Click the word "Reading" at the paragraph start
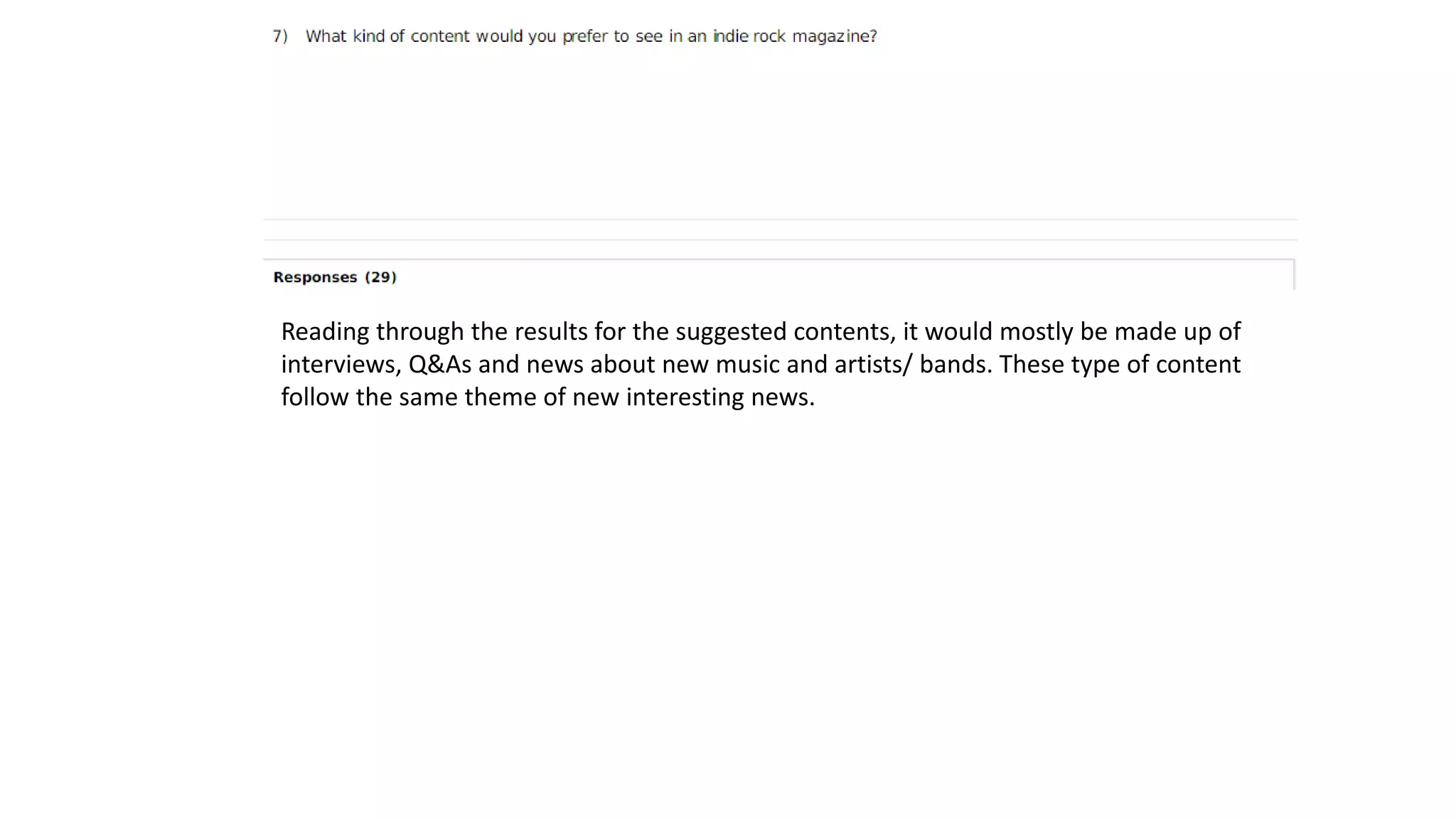The image size is (1456, 819). 325,332
